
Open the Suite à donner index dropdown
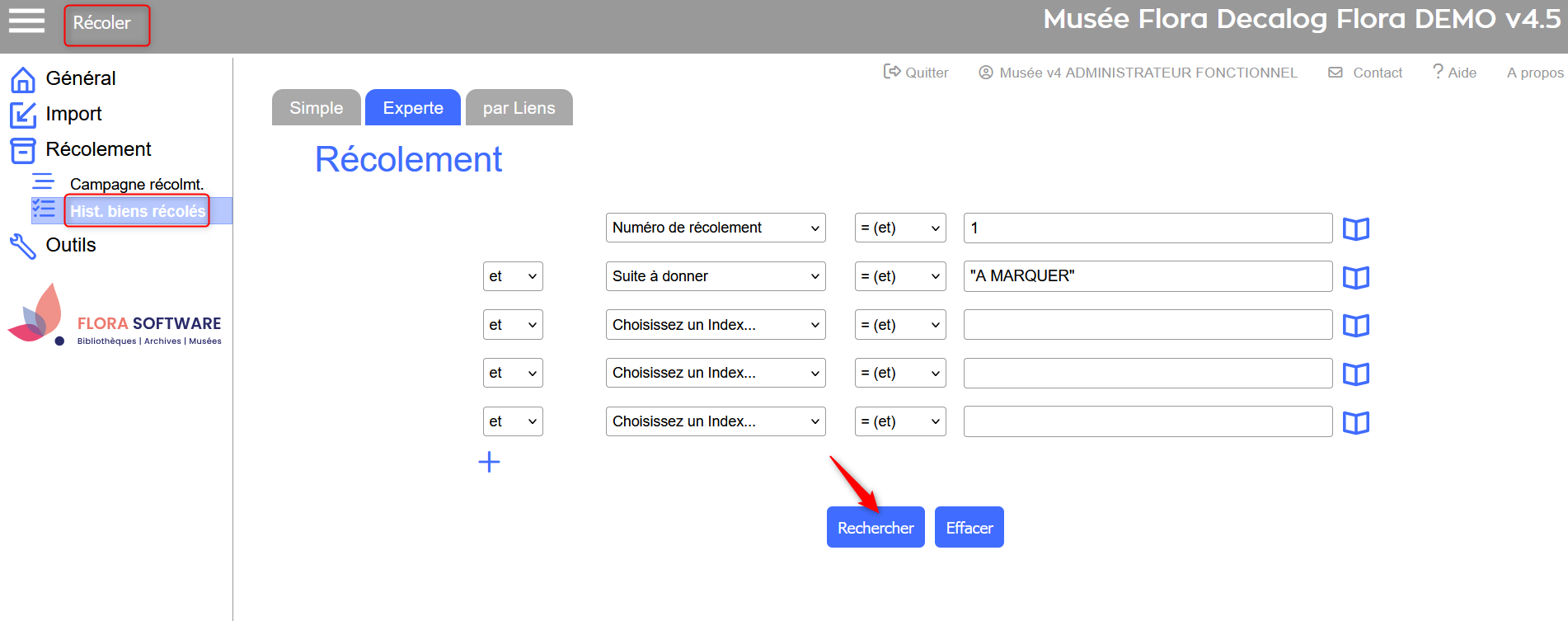click(715, 276)
